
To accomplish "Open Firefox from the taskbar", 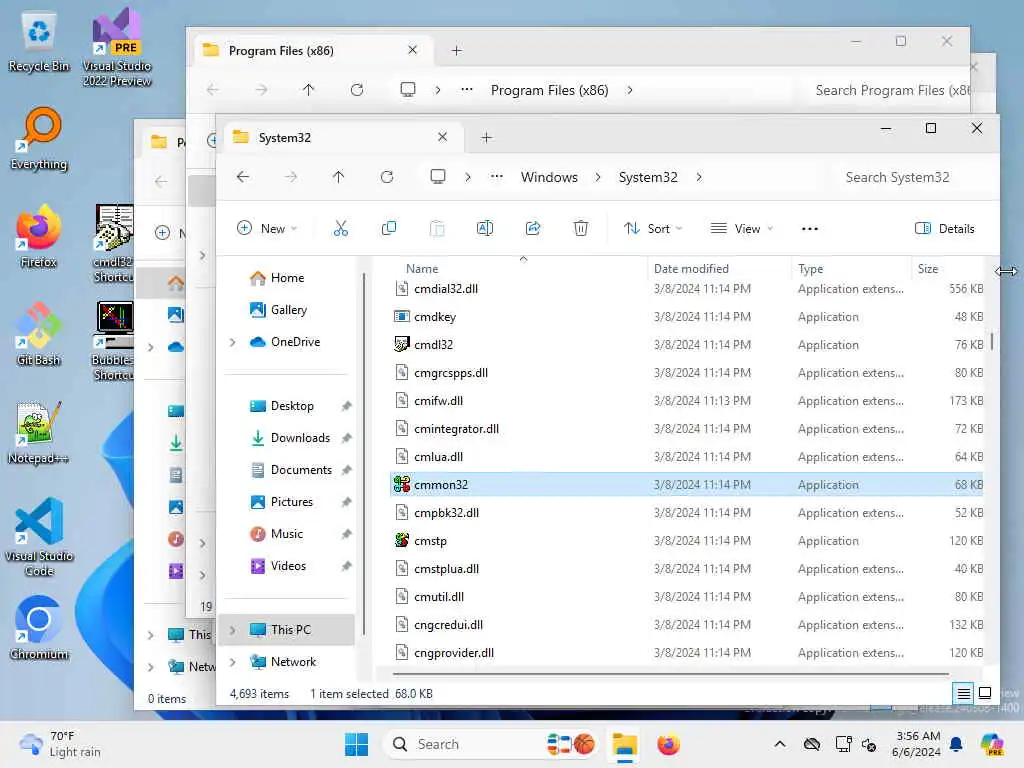I will [668, 744].
